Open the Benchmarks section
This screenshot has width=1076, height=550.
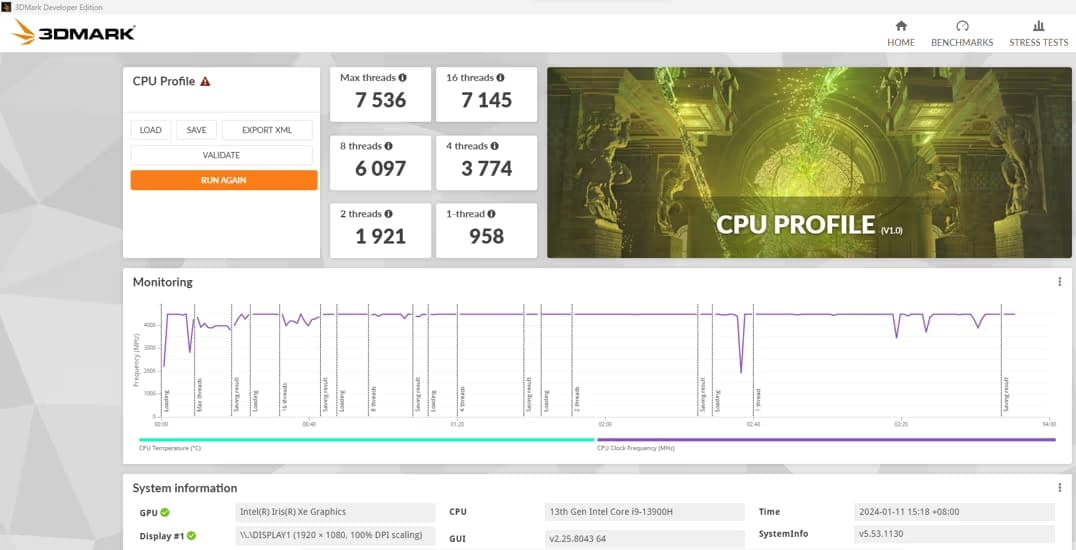tap(961, 34)
